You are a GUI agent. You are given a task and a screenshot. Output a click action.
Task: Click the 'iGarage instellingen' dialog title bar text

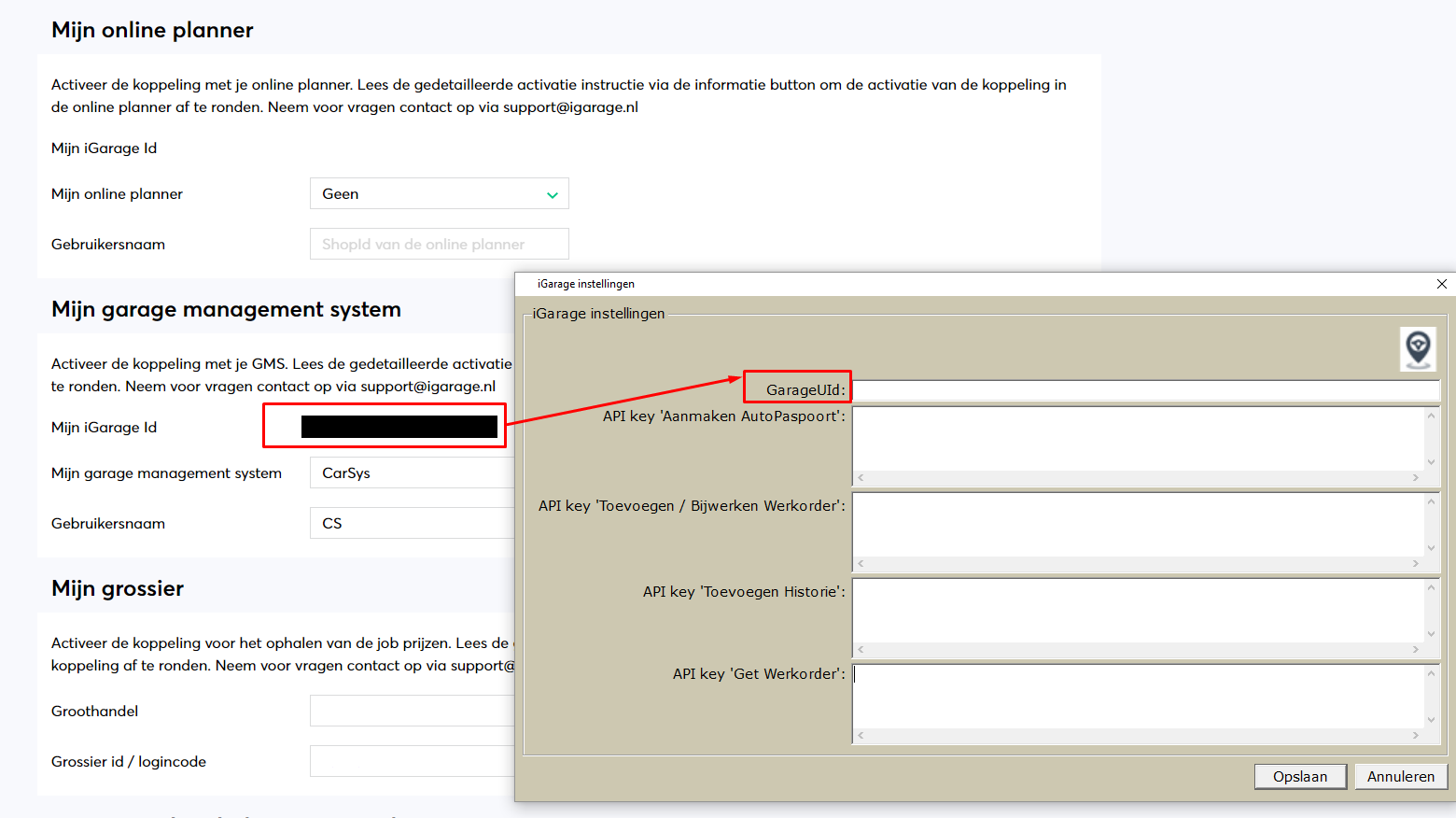pyautogui.click(x=586, y=284)
